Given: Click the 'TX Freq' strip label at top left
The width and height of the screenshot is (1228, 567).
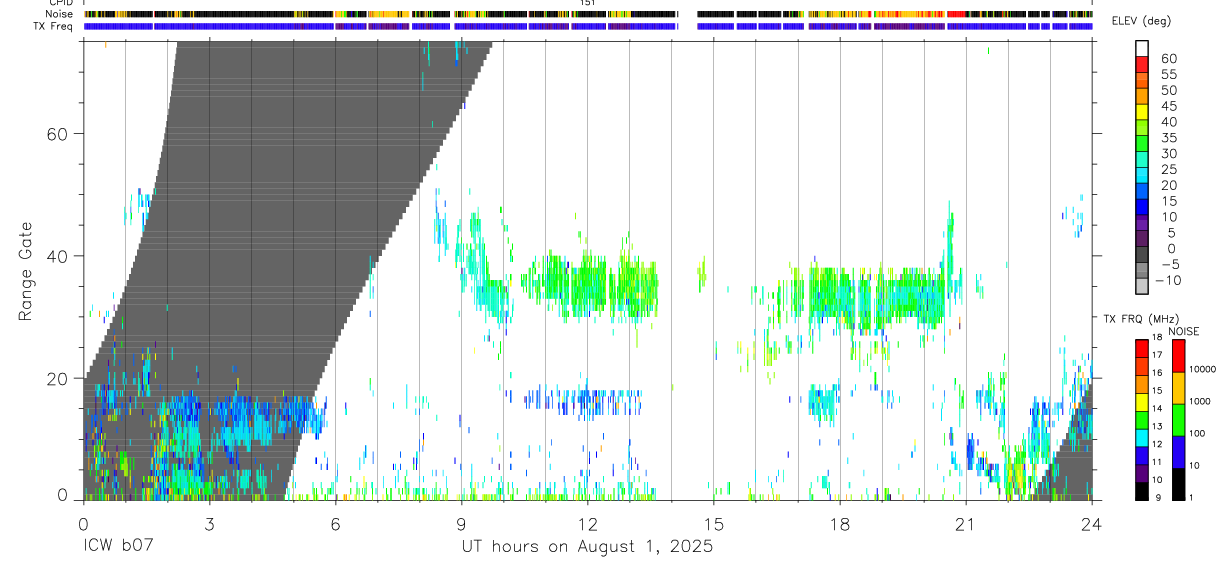Looking at the screenshot, I should pyautogui.click(x=53, y=26).
